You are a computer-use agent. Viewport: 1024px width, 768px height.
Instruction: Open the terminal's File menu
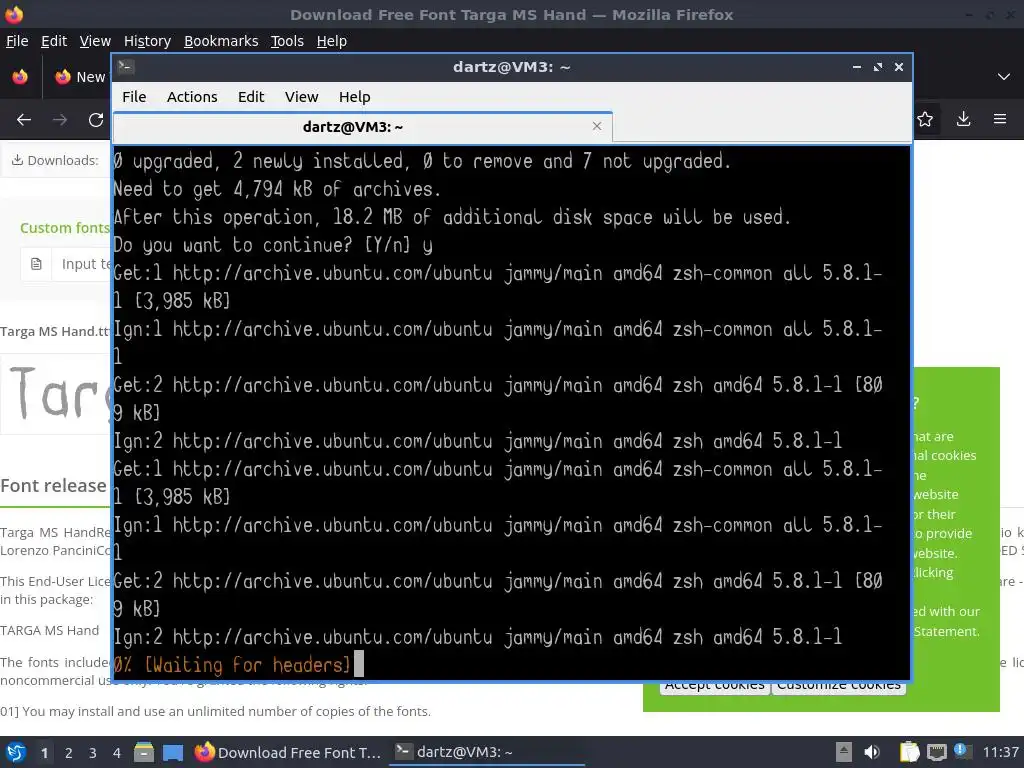pyautogui.click(x=134, y=97)
